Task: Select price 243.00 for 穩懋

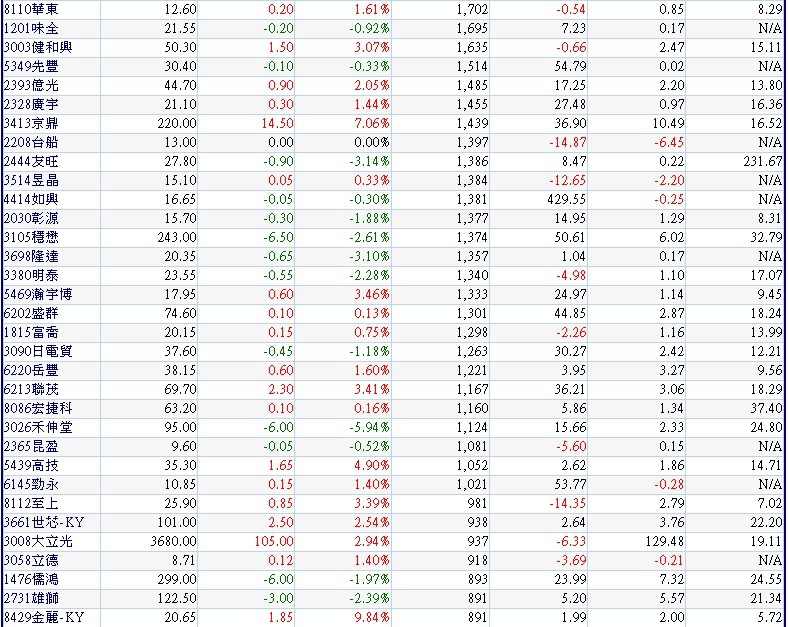Action: point(177,238)
